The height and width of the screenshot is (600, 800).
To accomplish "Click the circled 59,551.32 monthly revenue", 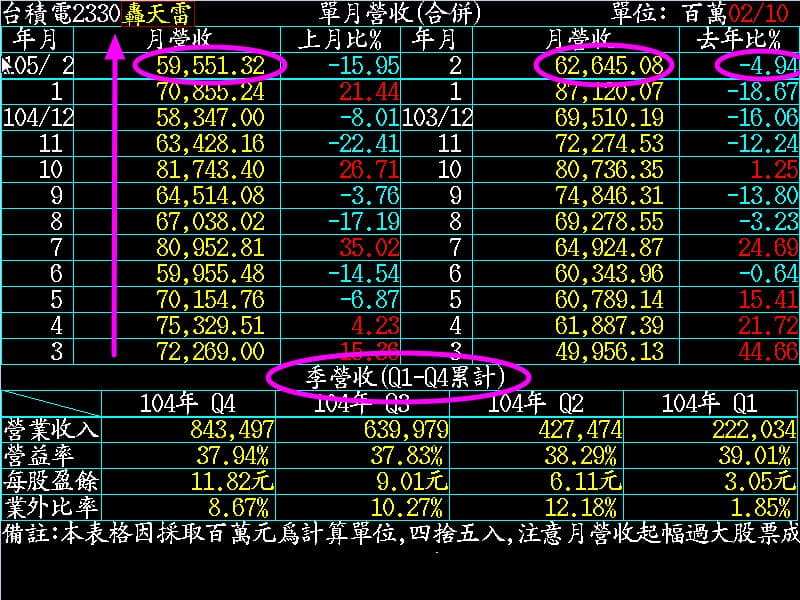I will click(211, 65).
